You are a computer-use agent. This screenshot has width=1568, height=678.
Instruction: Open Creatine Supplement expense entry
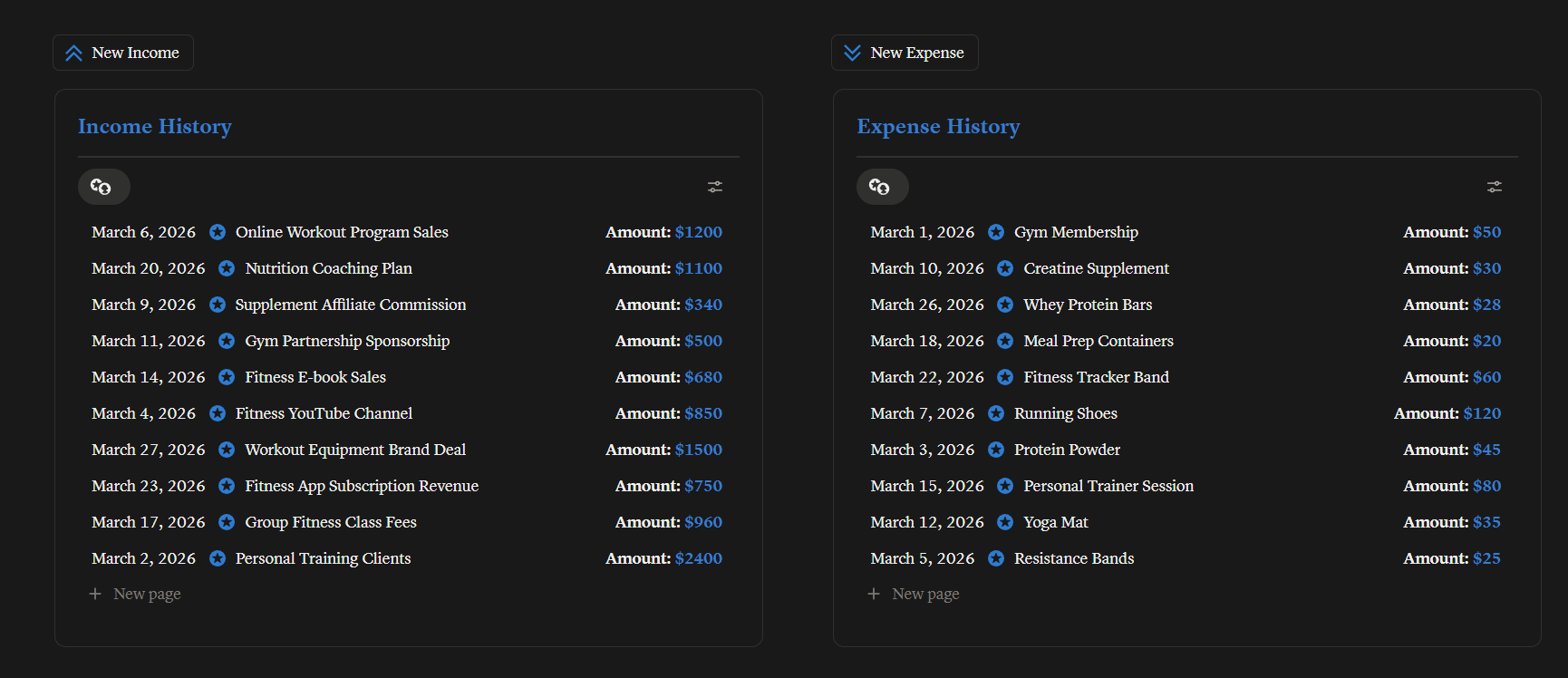click(x=1097, y=268)
